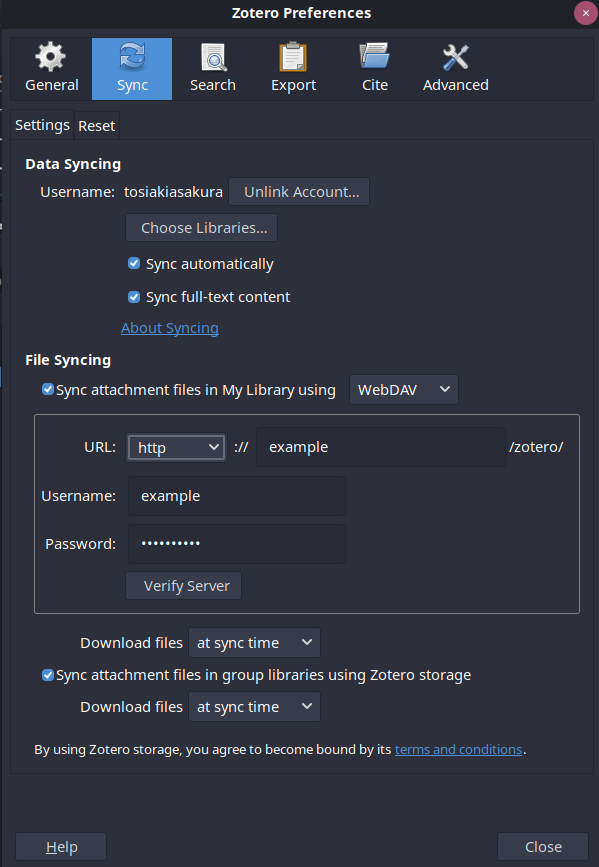
Task: Open the WebDAV storage method dropdown
Action: tap(404, 390)
